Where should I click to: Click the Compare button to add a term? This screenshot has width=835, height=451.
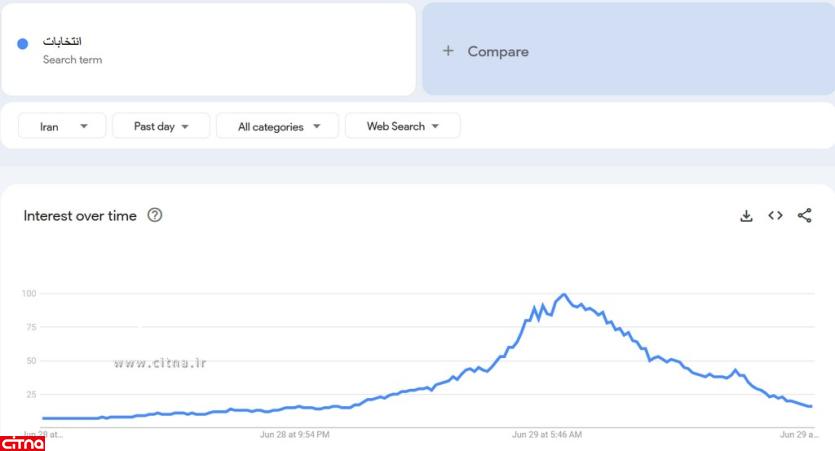pyautogui.click(x=498, y=51)
